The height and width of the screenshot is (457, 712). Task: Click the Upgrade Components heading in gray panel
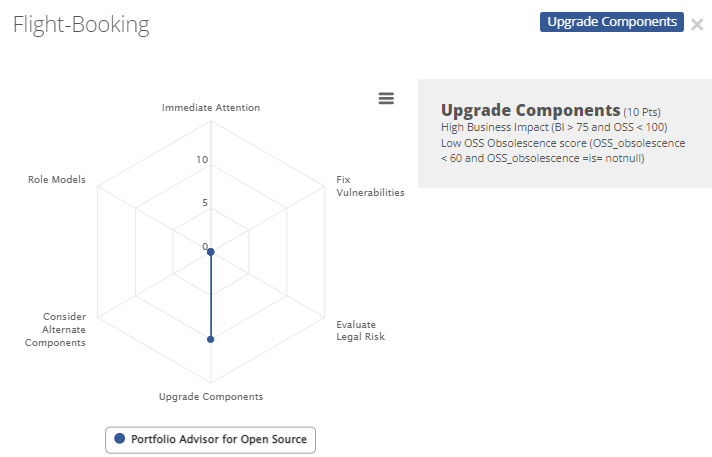[530, 110]
